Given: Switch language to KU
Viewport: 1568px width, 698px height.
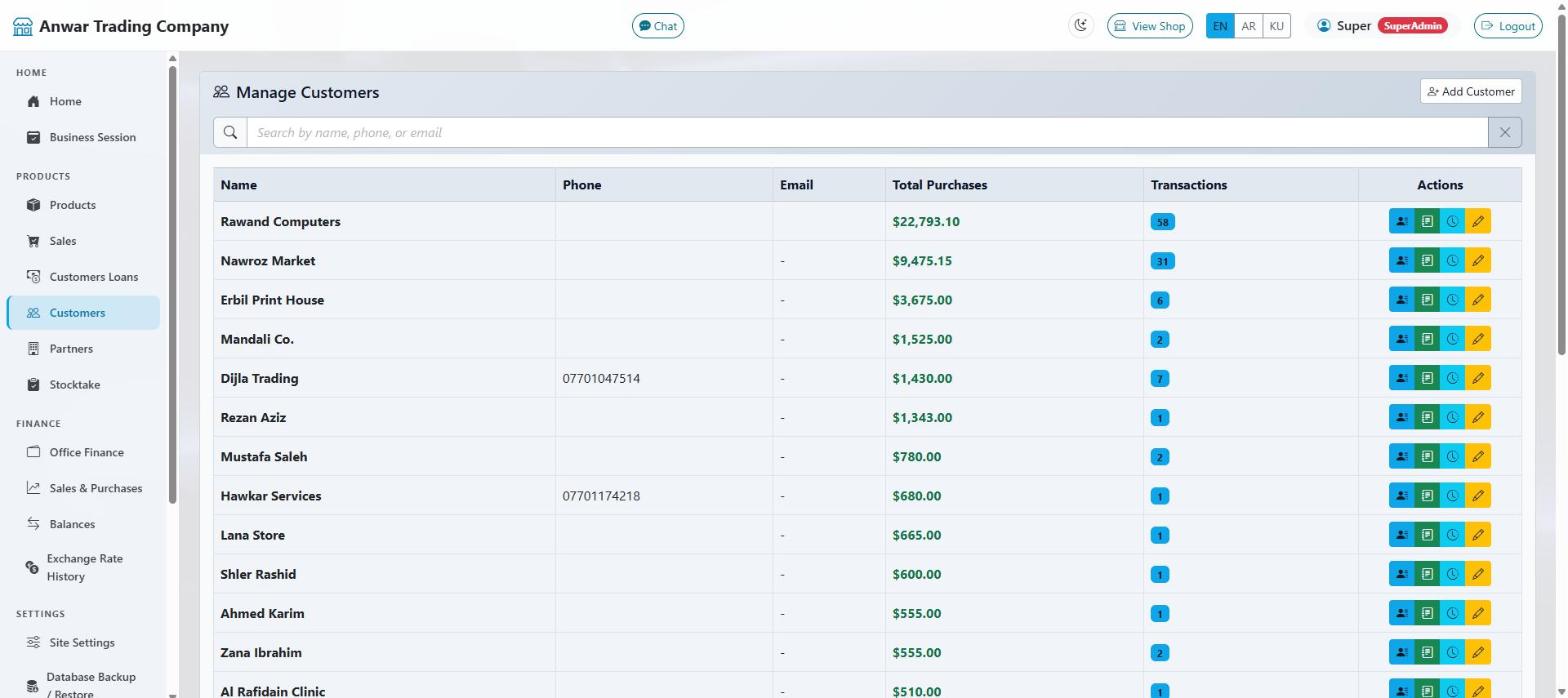Looking at the screenshot, I should pos(1276,26).
